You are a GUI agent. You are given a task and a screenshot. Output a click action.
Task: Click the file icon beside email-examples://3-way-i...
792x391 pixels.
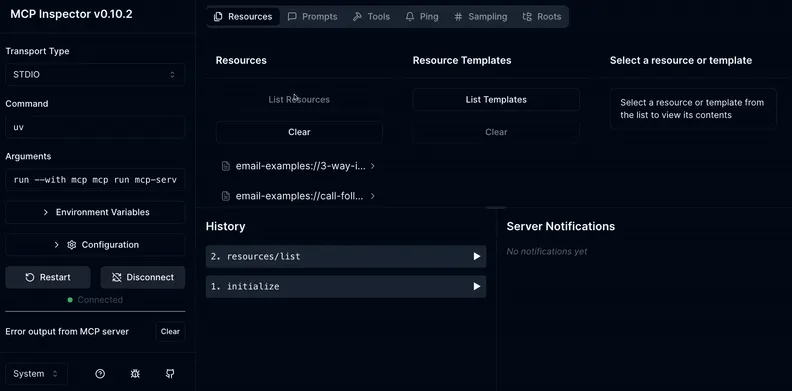coord(226,166)
